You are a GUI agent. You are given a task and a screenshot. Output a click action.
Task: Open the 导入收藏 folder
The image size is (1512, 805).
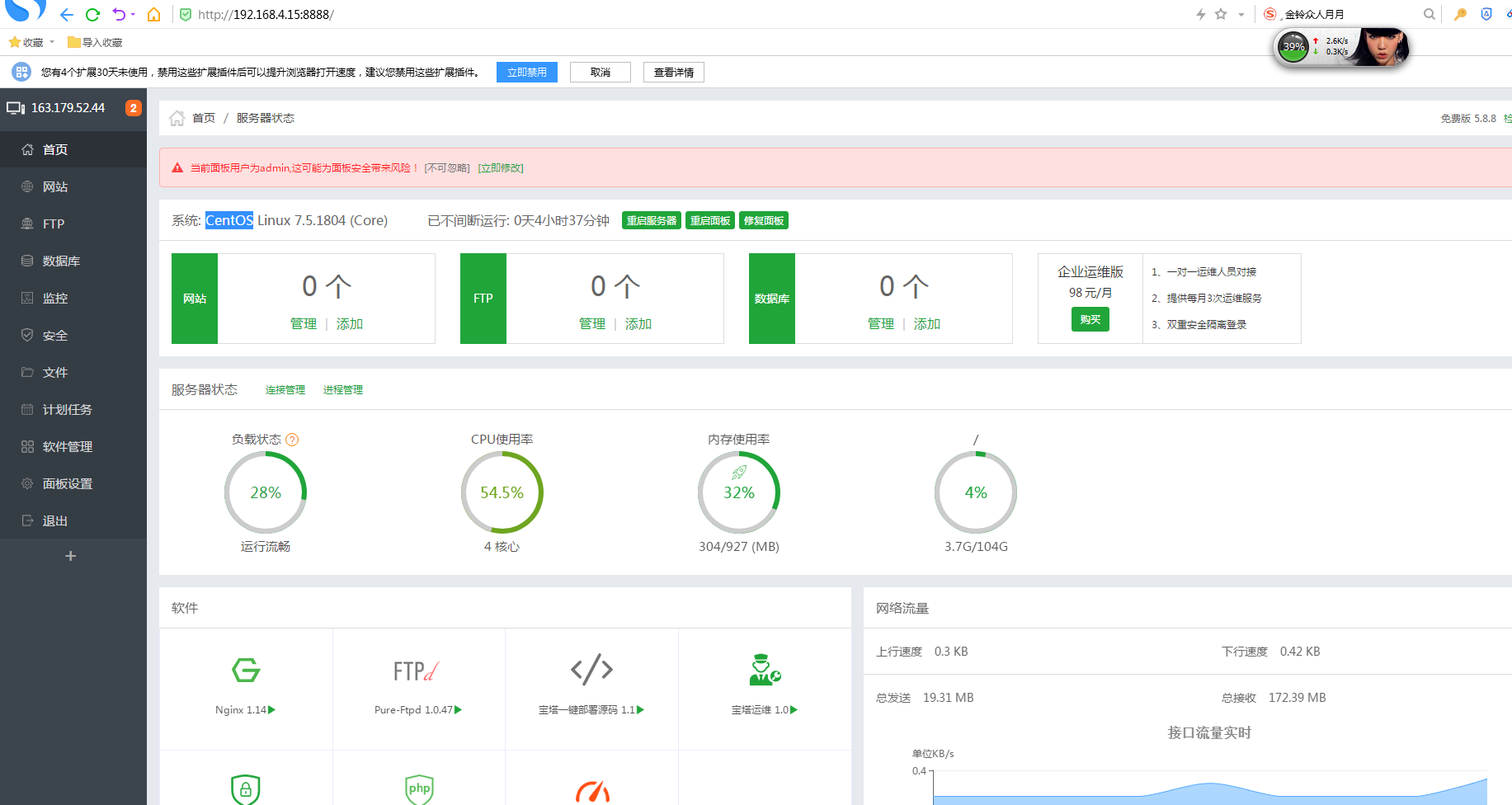click(x=95, y=42)
